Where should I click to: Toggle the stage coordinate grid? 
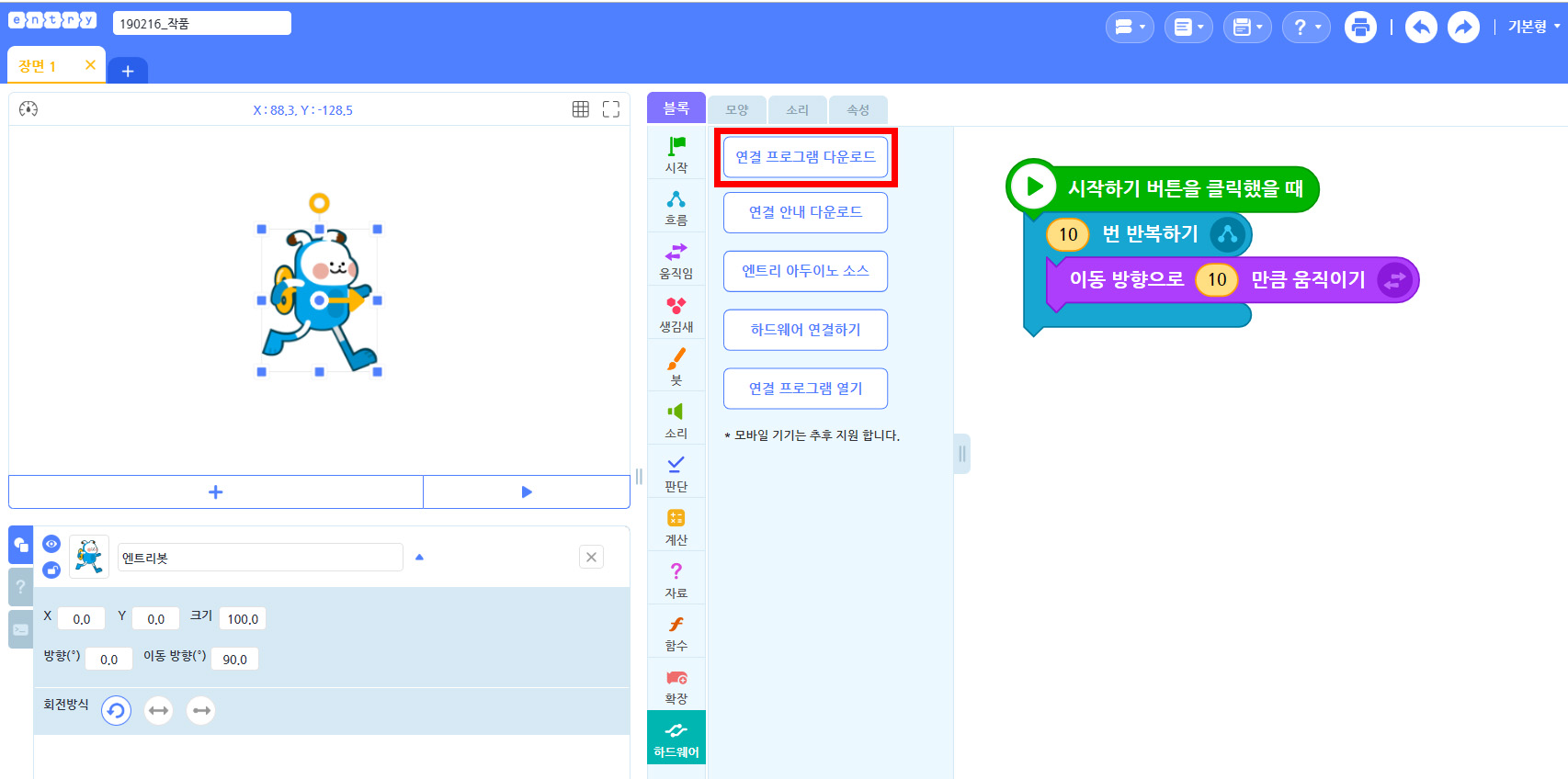click(581, 109)
